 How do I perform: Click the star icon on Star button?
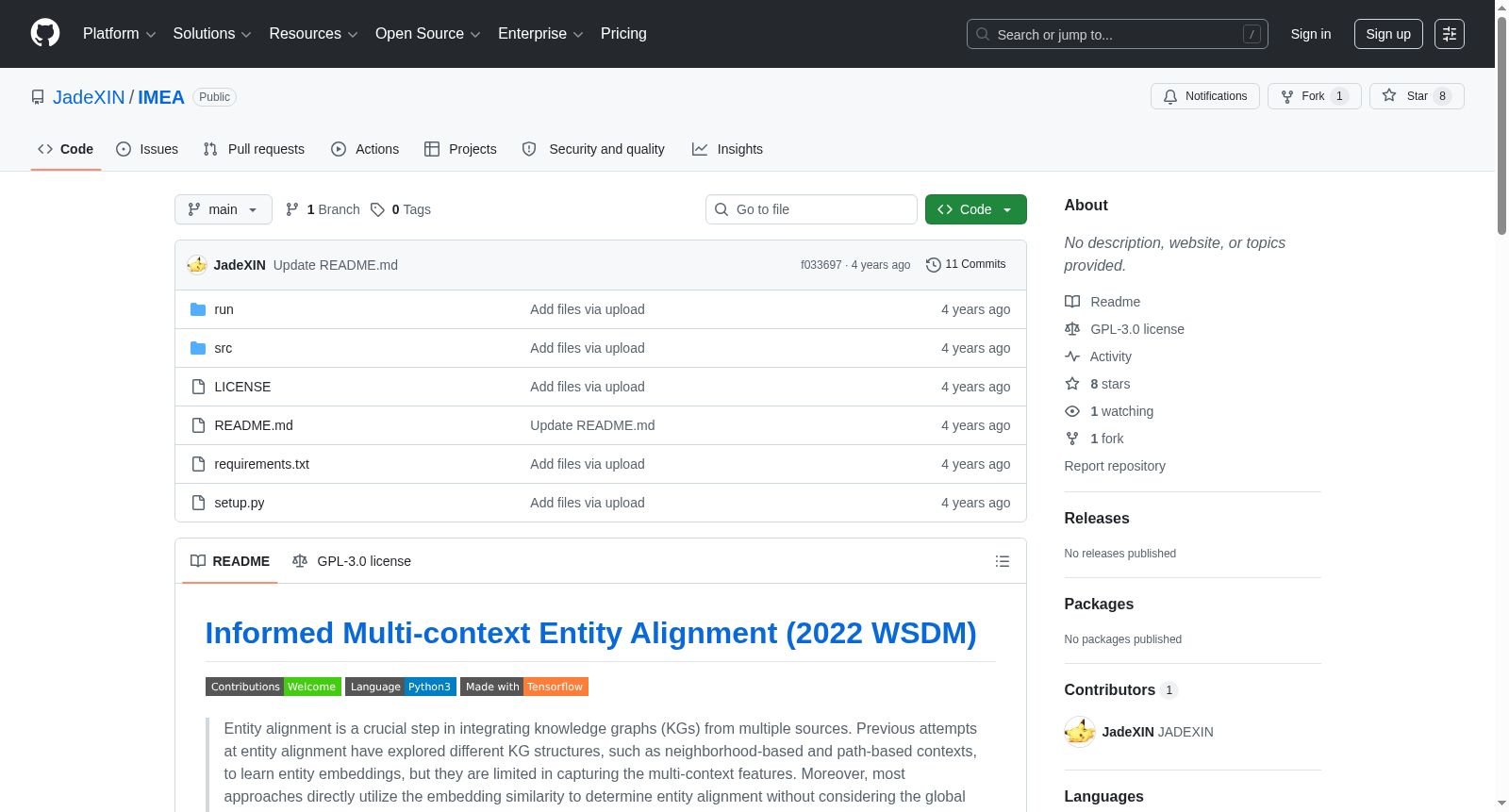point(1389,95)
